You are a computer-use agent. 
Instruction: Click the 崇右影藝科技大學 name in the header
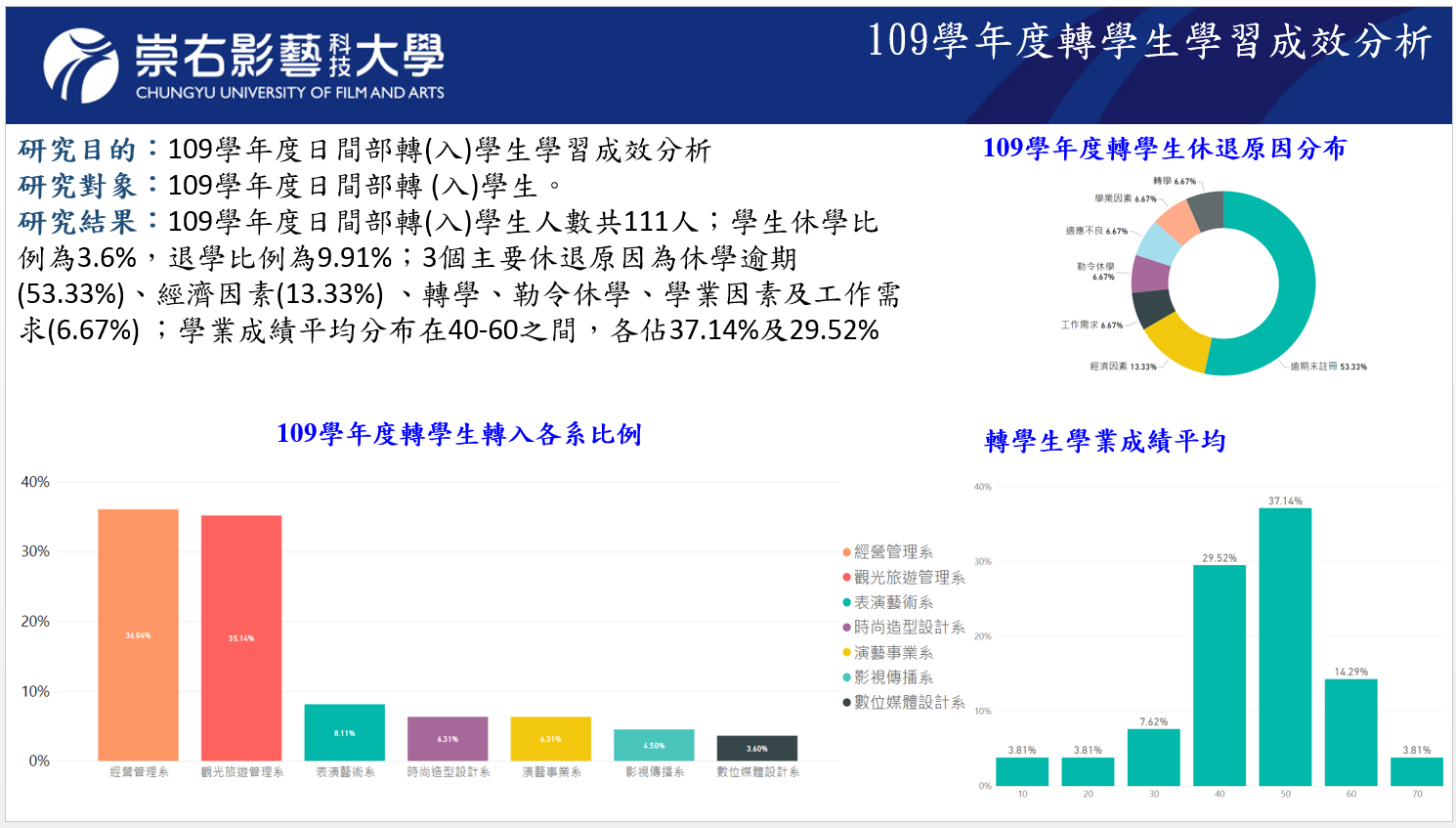289,56
